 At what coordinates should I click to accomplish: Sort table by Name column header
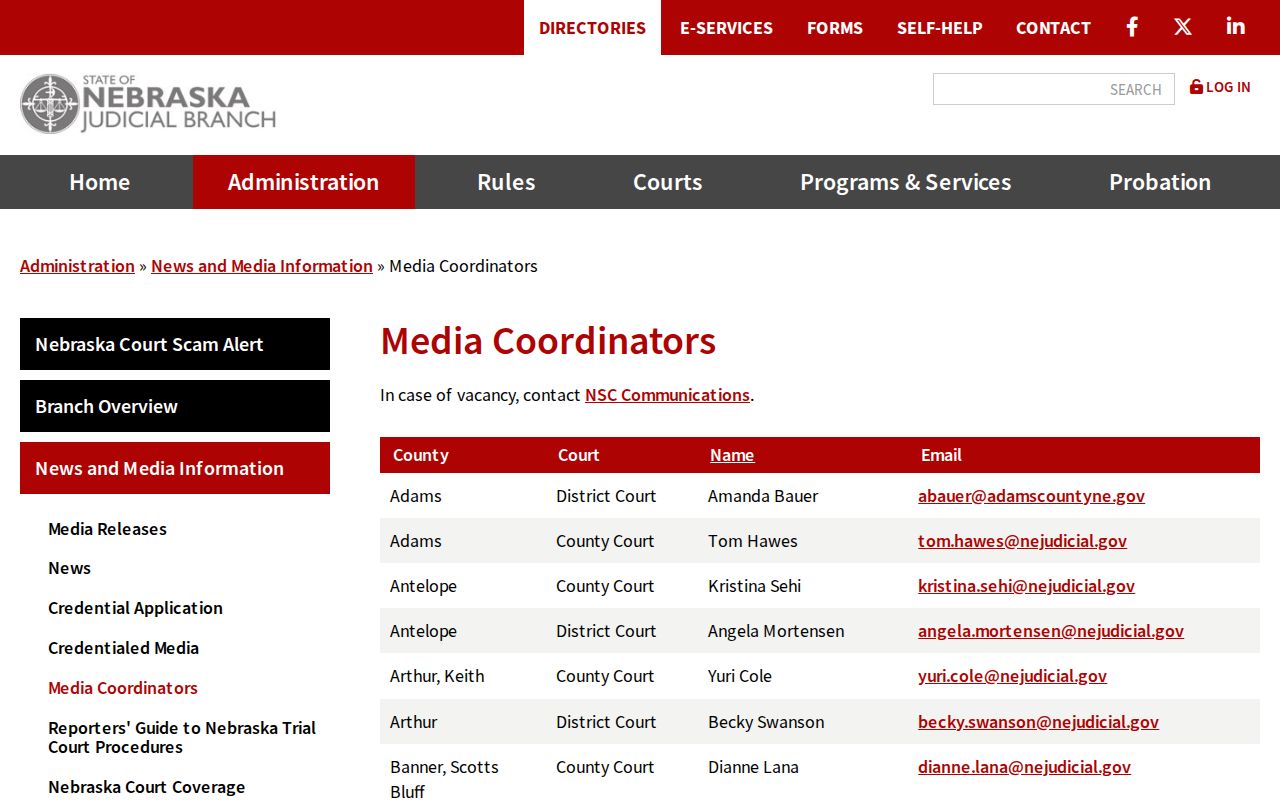732,455
